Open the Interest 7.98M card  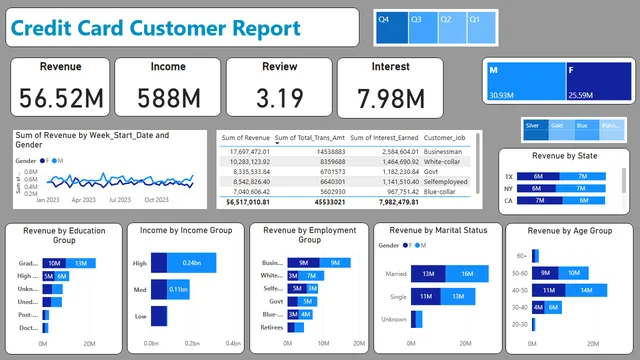(390, 88)
